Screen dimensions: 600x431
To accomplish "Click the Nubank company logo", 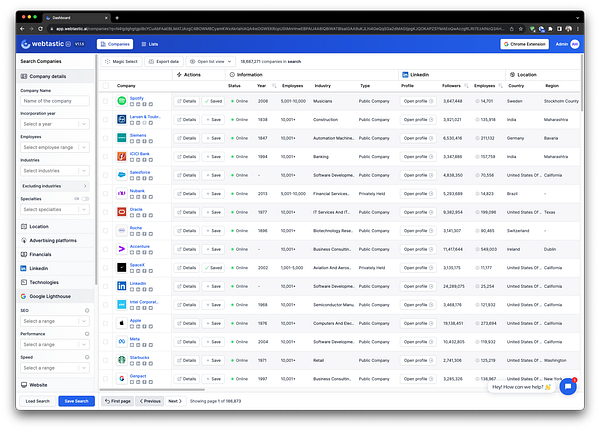I will (x=121, y=194).
